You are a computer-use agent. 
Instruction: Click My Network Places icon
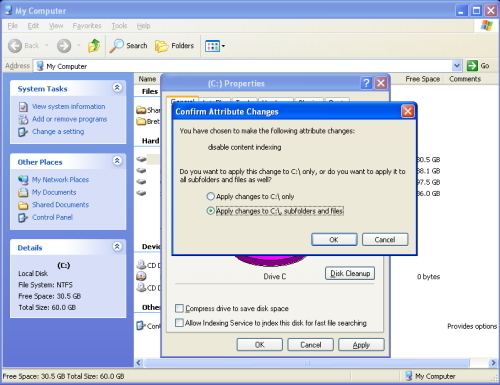[23, 180]
